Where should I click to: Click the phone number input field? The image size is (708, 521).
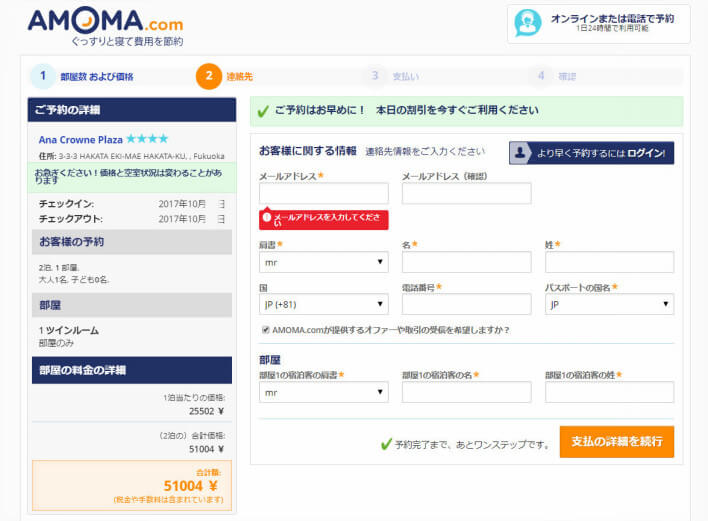click(466, 304)
